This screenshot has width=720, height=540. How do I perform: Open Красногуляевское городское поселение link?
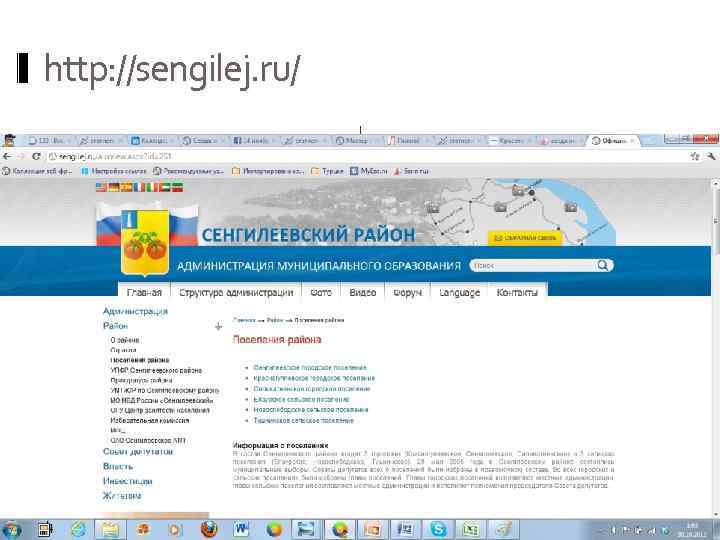coord(314,378)
